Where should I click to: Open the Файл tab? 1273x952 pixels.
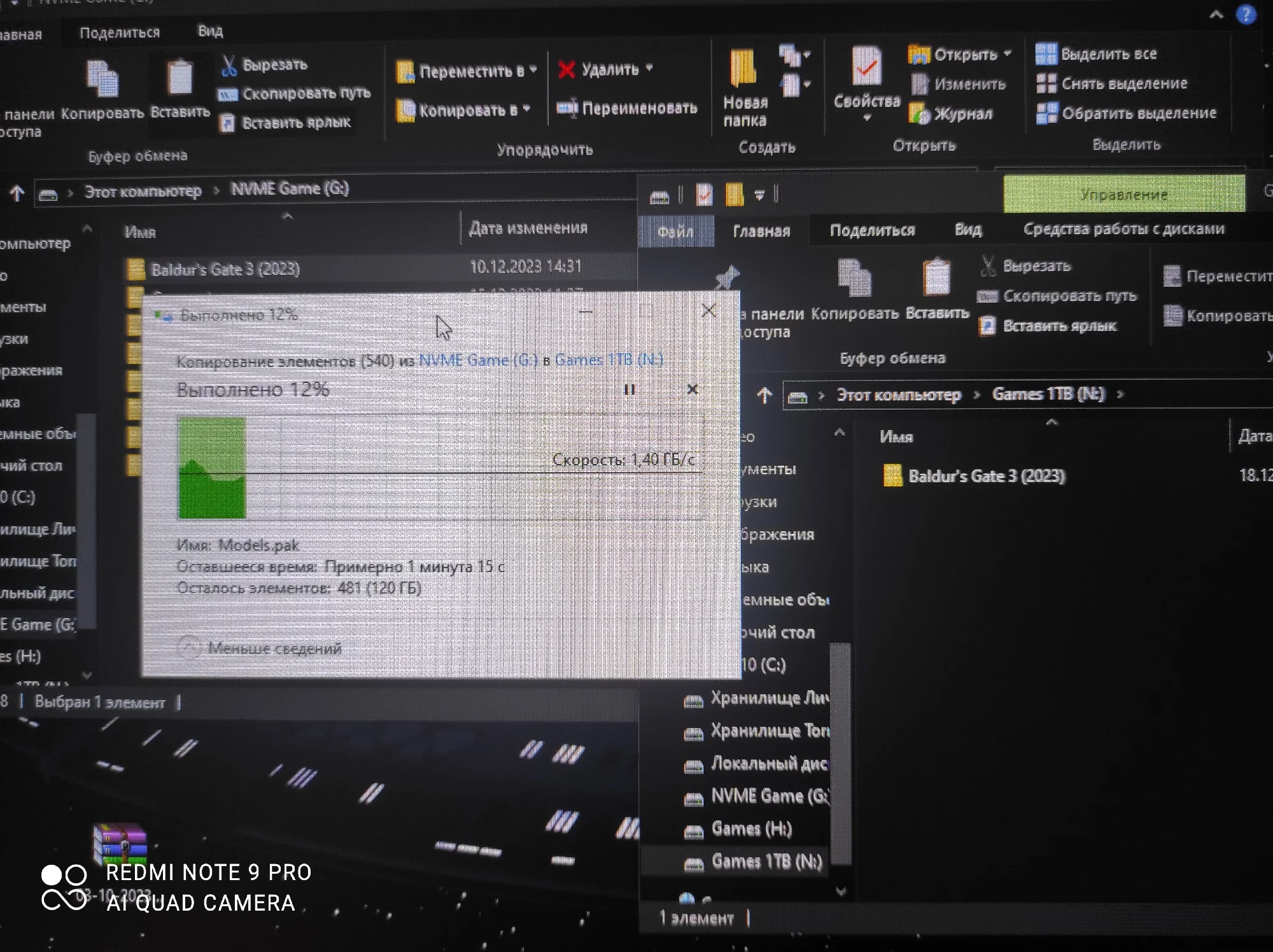pos(675,232)
